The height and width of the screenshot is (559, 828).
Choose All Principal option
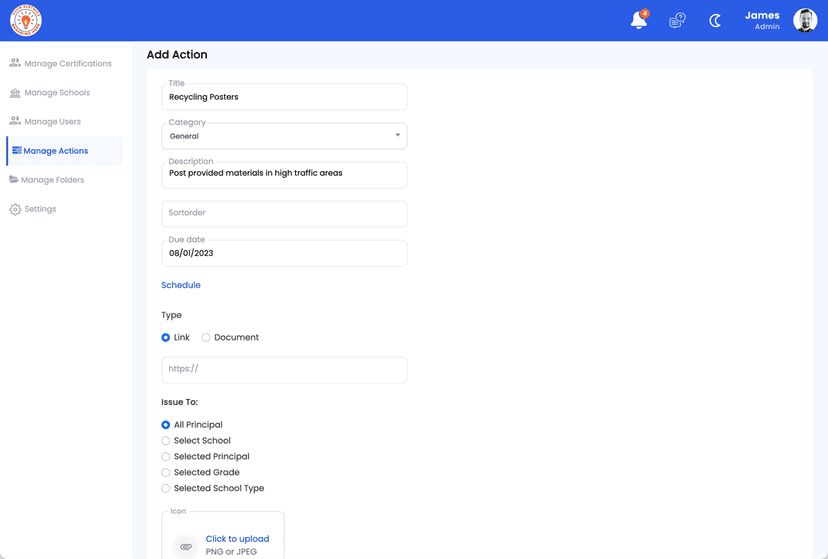(166, 425)
